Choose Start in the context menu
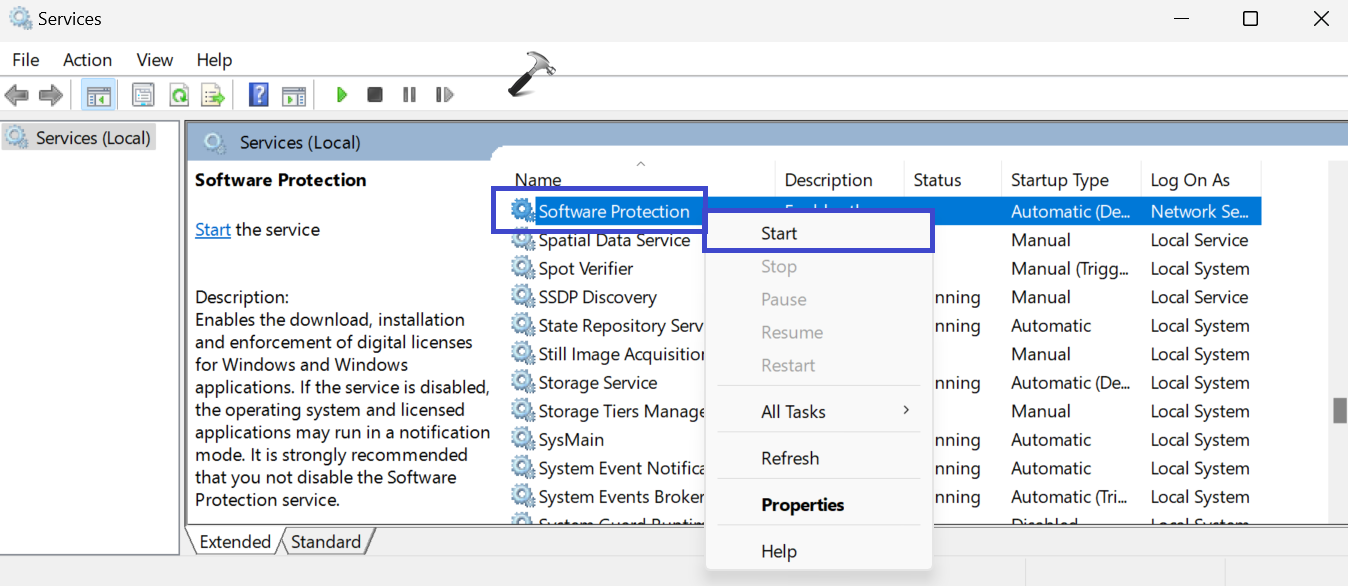Screen dimensions: 1348x586 pos(779,233)
